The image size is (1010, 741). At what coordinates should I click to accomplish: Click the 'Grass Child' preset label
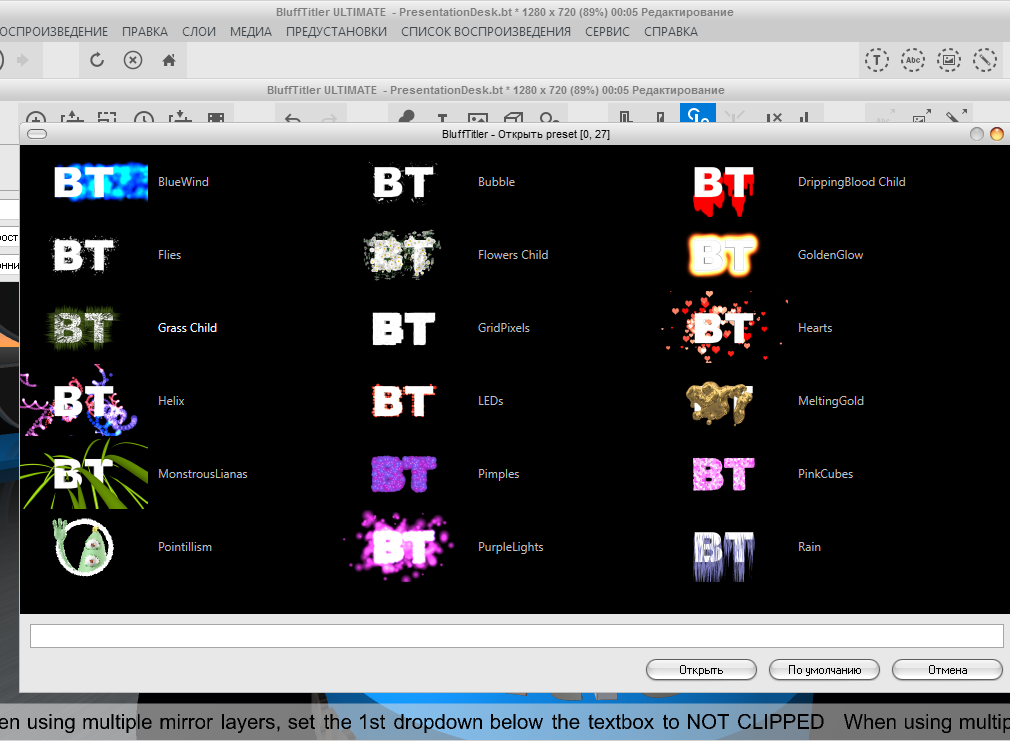pos(187,327)
